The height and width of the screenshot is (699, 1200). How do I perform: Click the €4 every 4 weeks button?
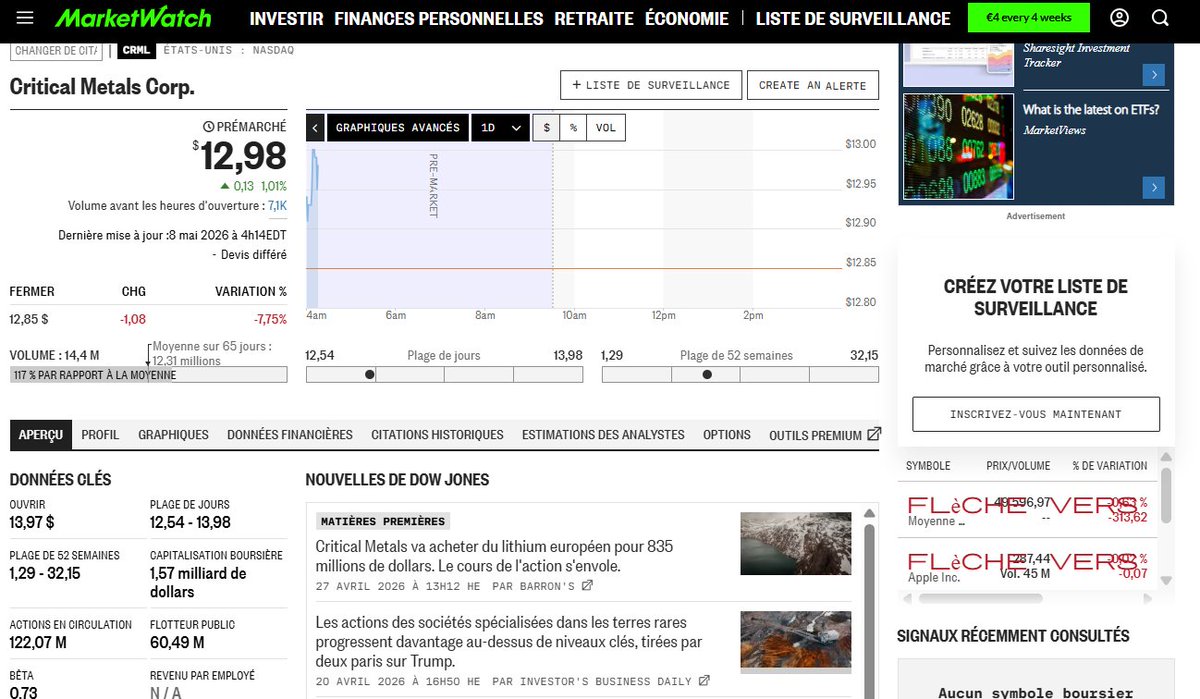click(x=1028, y=18)
